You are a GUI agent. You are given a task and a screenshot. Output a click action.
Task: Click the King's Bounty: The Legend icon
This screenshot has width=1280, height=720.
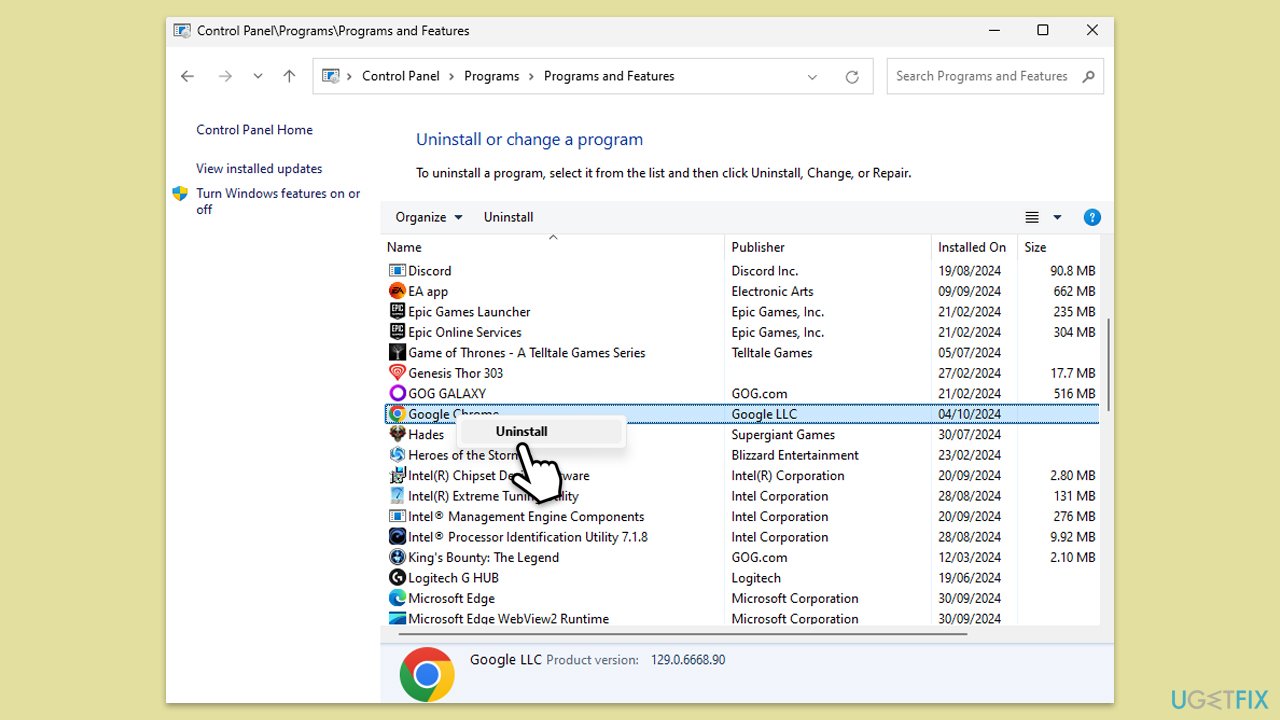(x=397, y=558)
